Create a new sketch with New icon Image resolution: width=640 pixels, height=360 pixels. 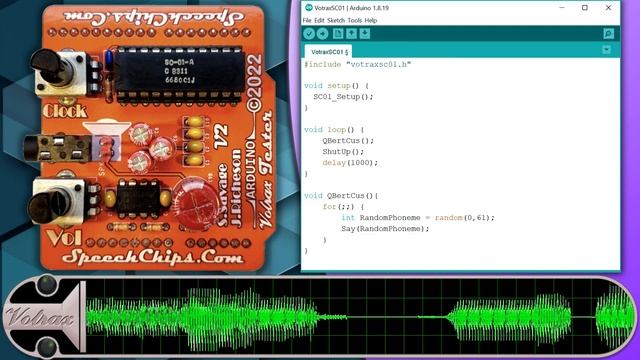click(338, 33)
